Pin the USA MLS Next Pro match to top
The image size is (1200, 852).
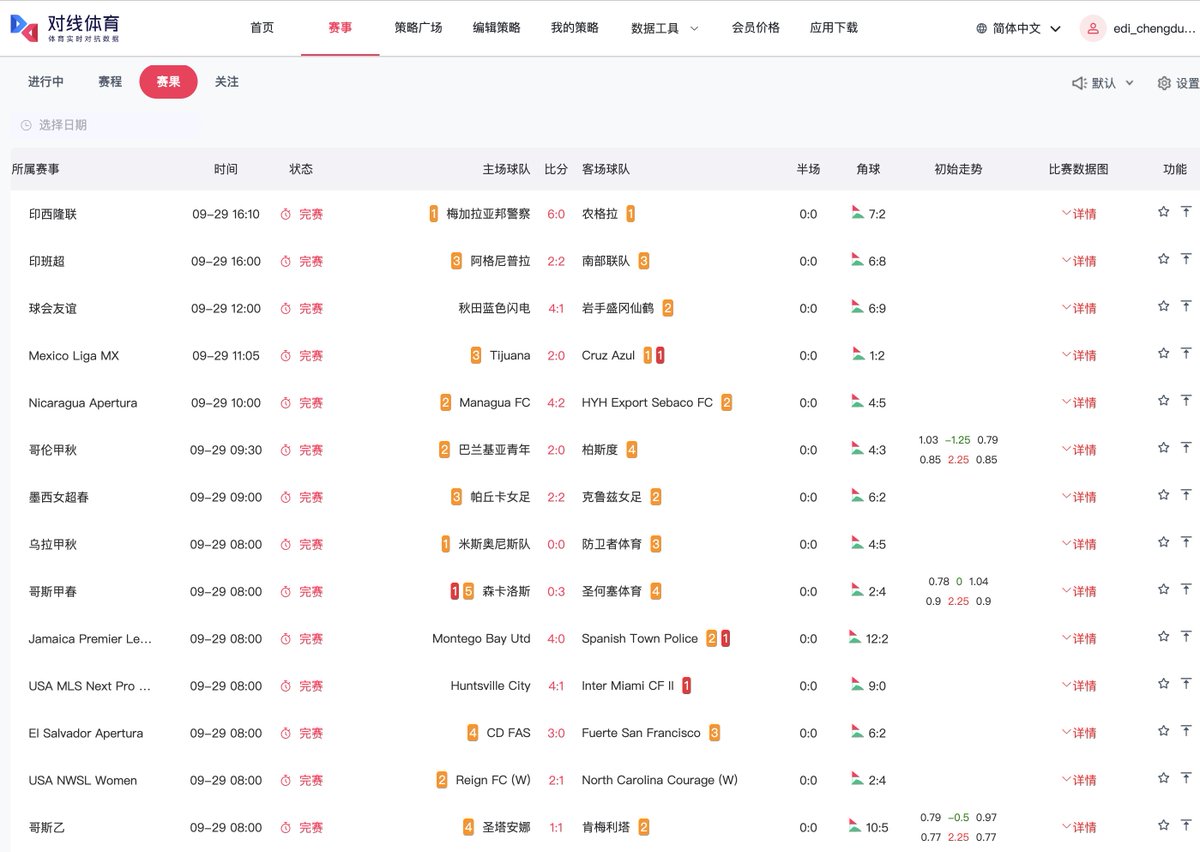pyautogui.click(x=1186, y=684)
